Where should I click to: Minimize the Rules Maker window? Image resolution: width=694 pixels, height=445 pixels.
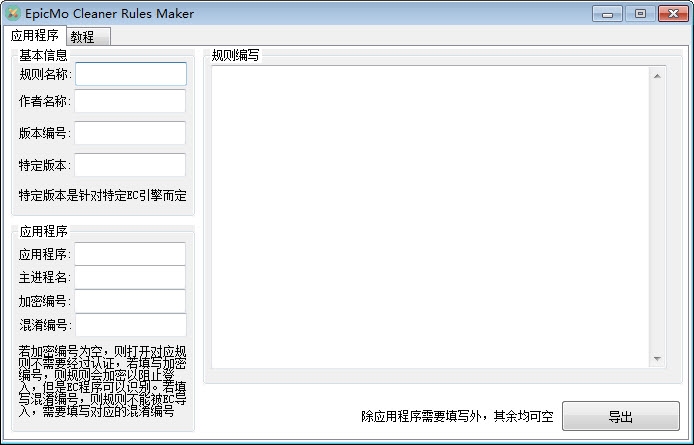pos(608,14)
